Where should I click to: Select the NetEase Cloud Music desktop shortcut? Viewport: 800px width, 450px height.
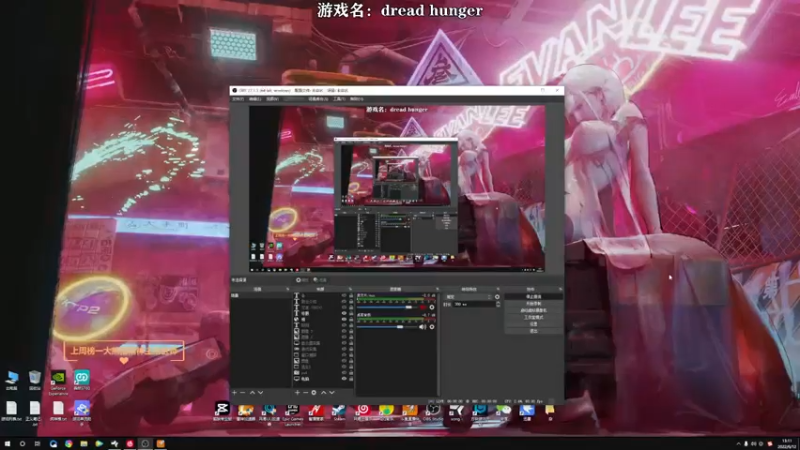tap(363, 412)
